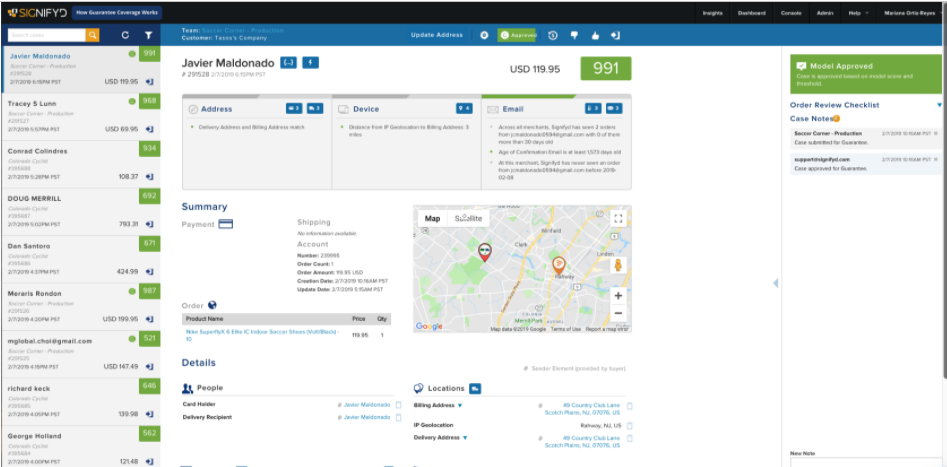Screen dimensions: 947x467
Task: Click the lightning bolt badge beside Javier Maldonado
Action: click(x=310, y=62)
